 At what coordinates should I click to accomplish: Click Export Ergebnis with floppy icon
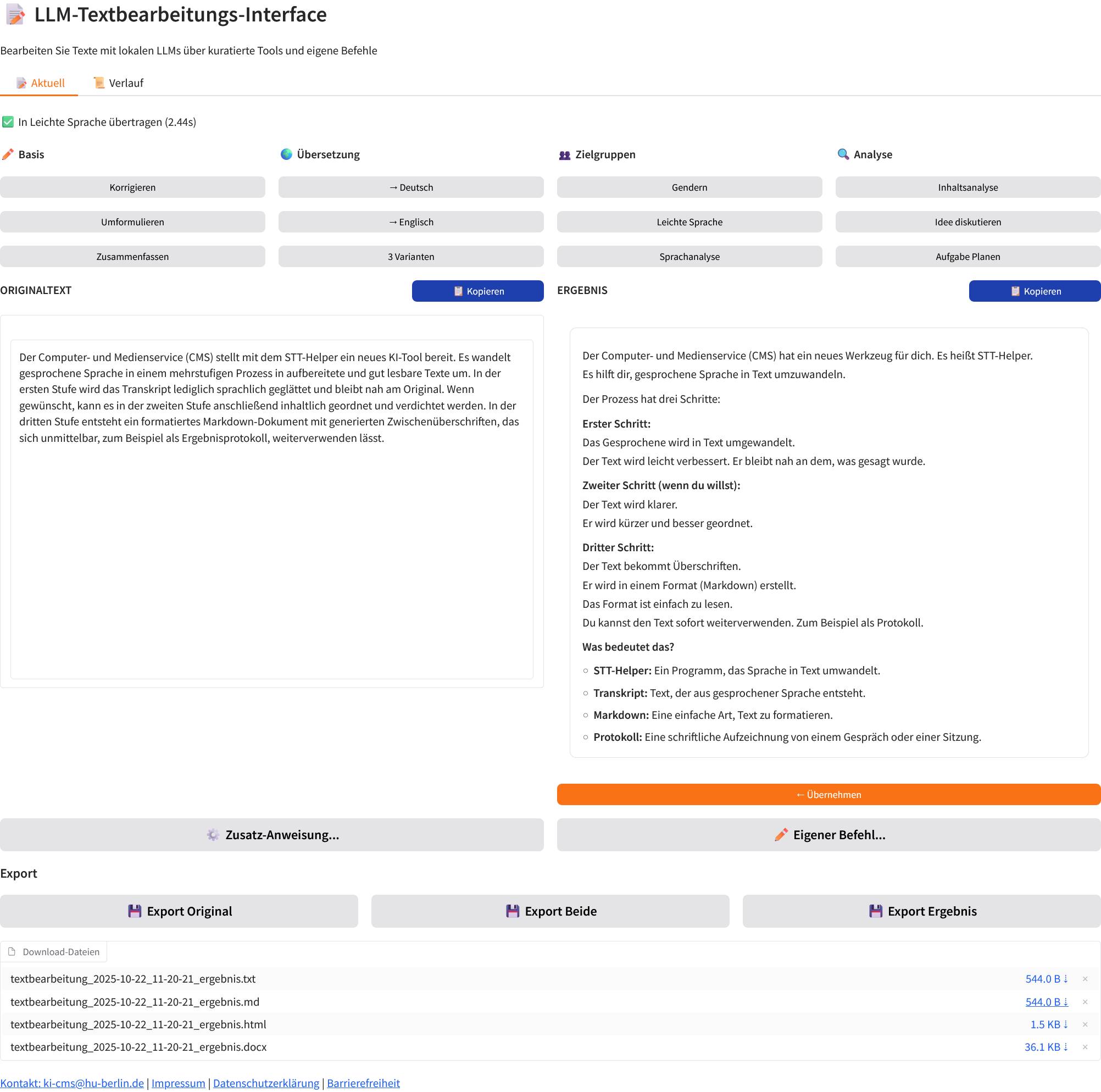(x=921, y=911)
